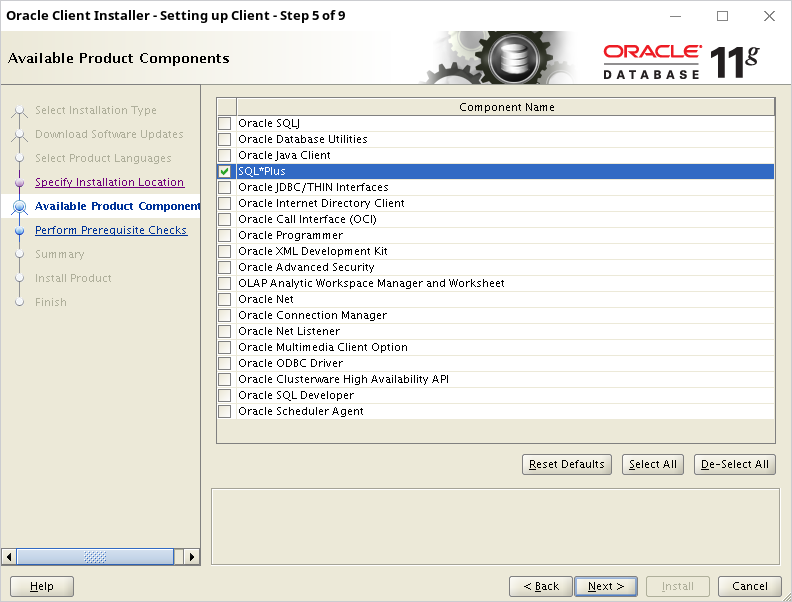The image size is (792, 602).
Task: Select Oracle Call Interface (OCI) row text
Action: coord(307,219)
